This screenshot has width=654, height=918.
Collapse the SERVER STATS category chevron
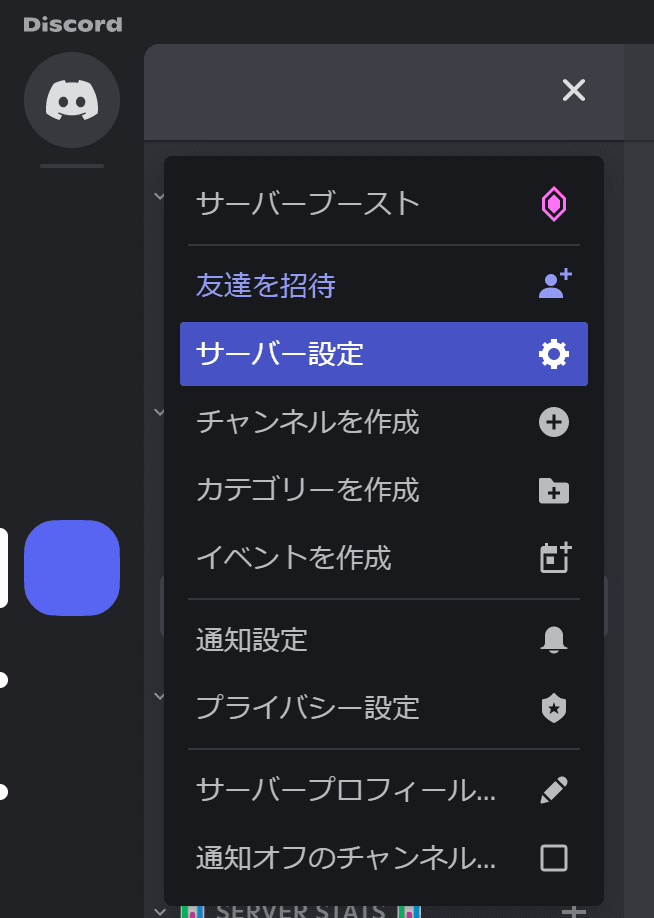pos(159,911)
